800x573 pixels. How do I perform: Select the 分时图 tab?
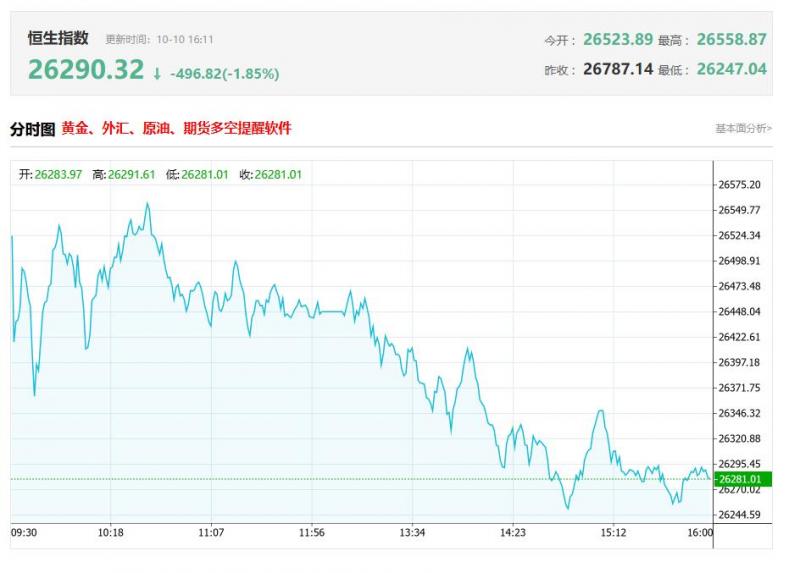point(32,129)
